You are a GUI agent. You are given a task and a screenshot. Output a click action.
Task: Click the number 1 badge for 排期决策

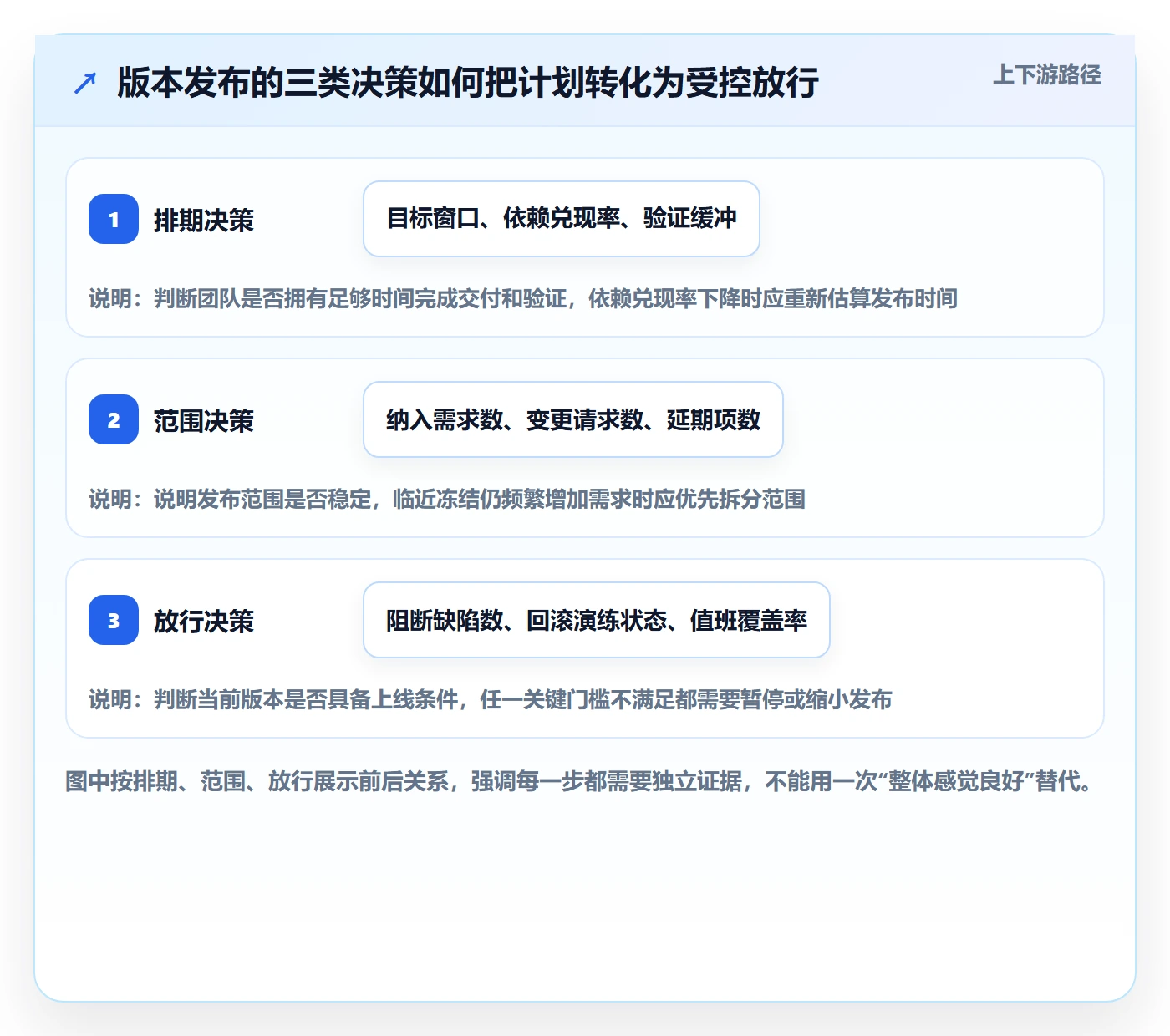[x=114, y=219]
